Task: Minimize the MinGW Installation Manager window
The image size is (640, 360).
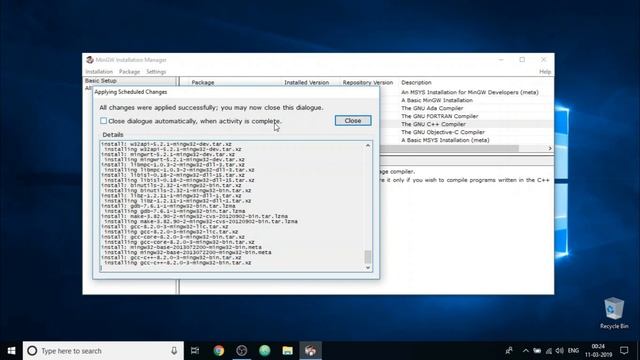Action: (501, 60)
